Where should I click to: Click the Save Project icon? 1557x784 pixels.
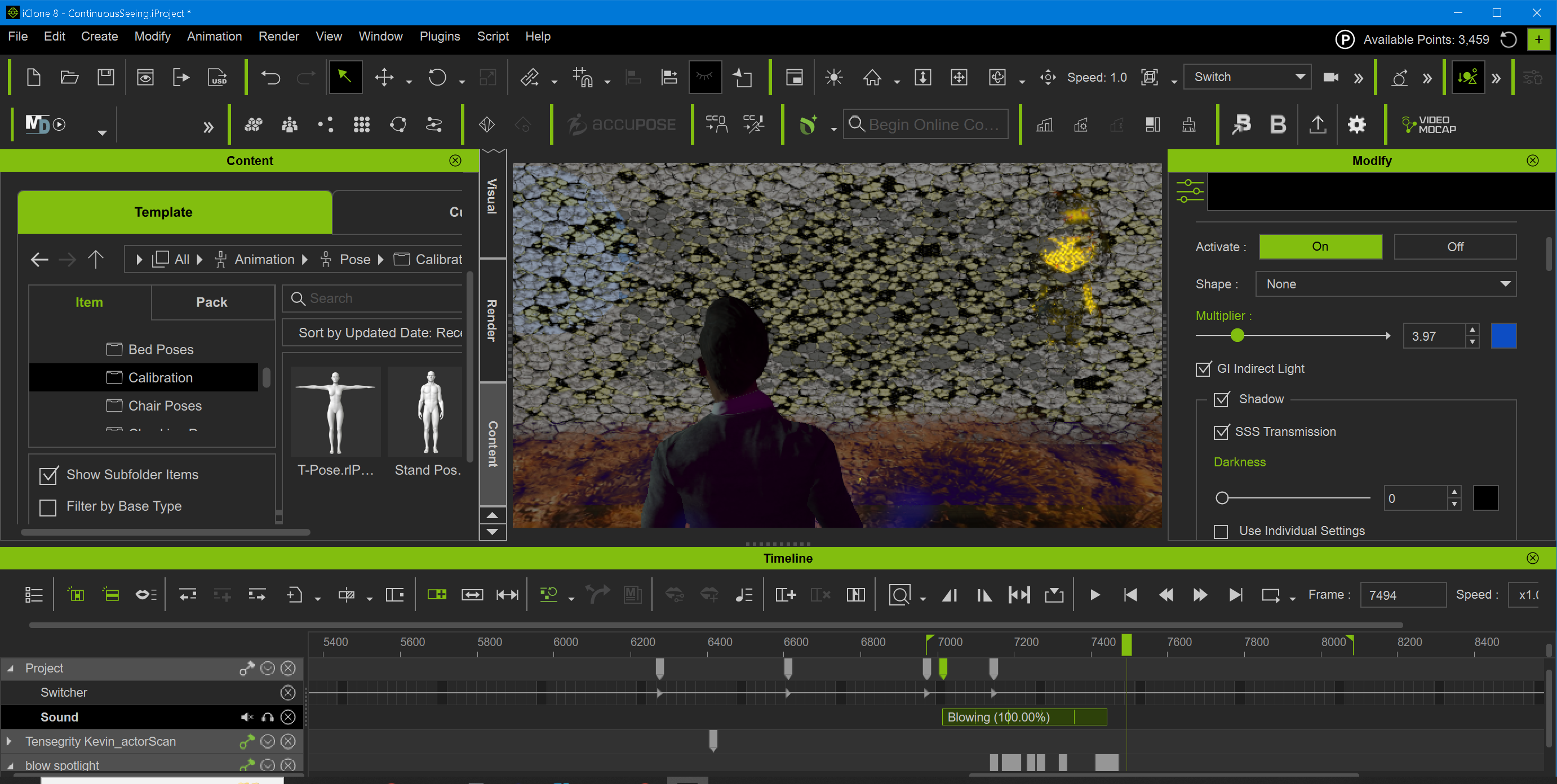coord(106,77)
